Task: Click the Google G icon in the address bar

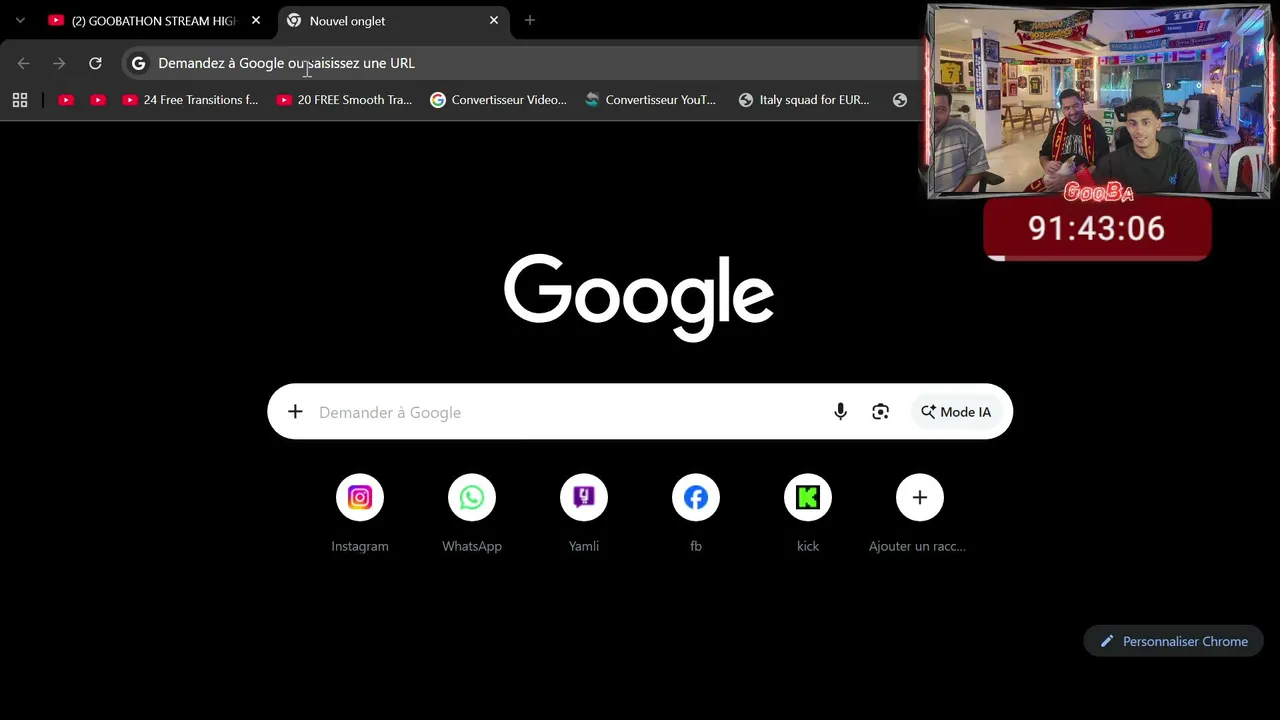Action: click(139, 63)
